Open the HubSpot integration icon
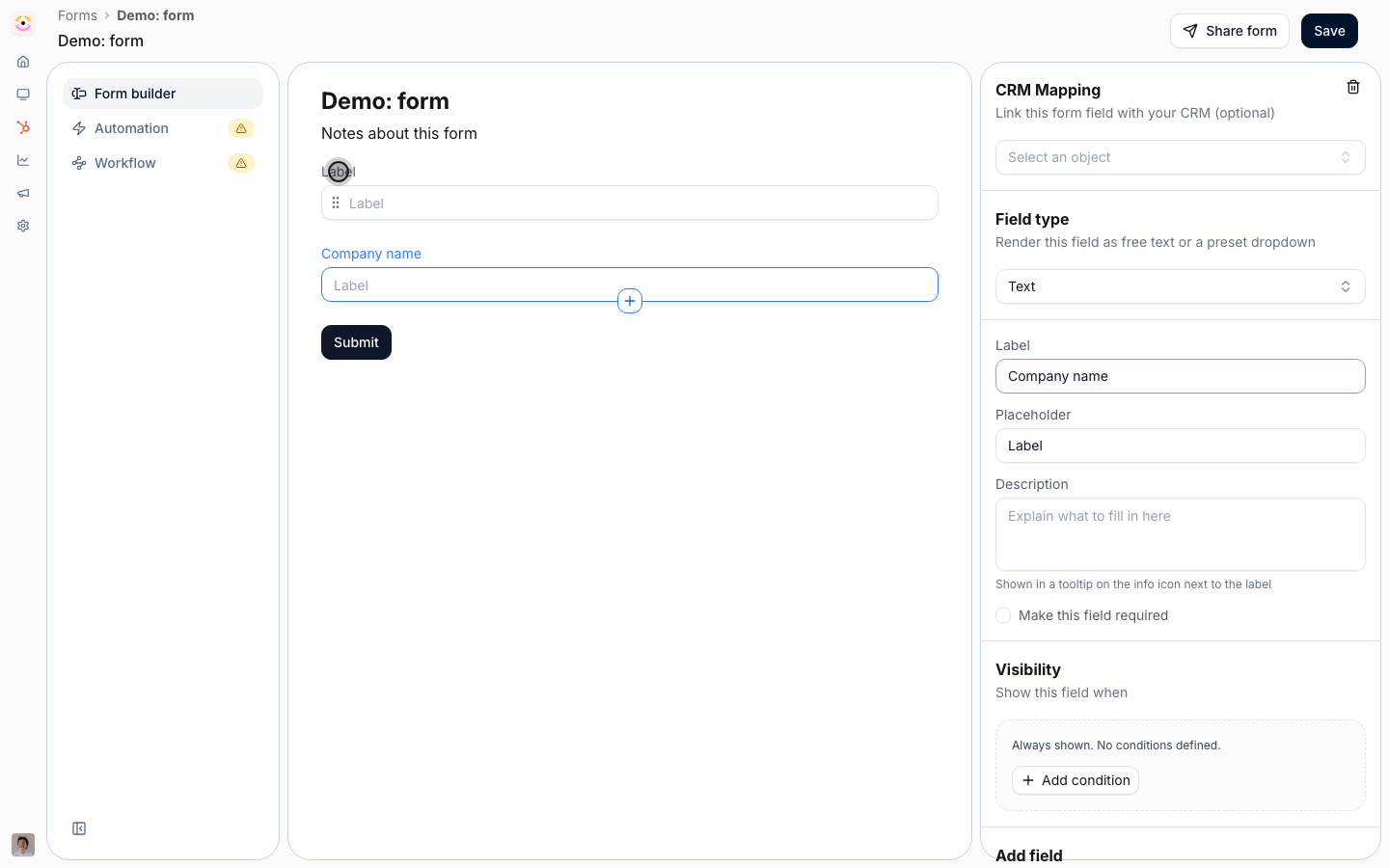The image size is (1389, 868). pos(23,127)
